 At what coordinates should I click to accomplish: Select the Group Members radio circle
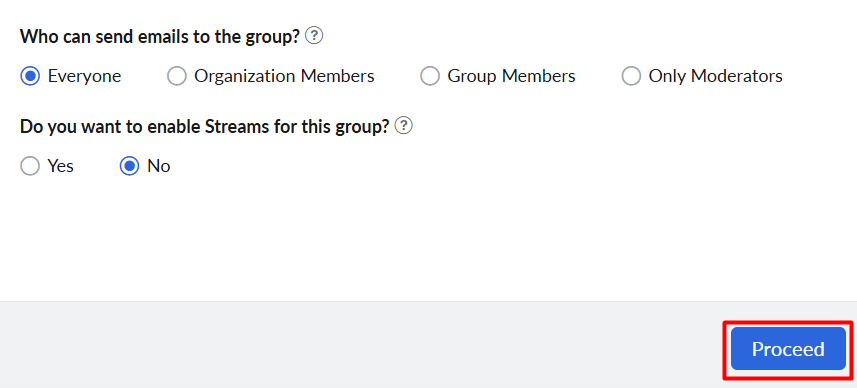(x=430, y=76)
